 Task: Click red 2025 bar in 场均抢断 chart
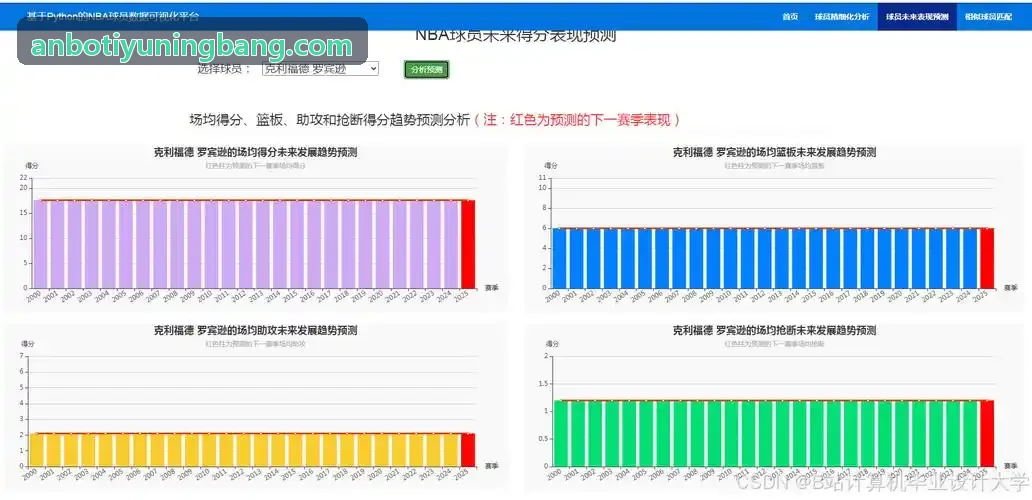point(987,434)
